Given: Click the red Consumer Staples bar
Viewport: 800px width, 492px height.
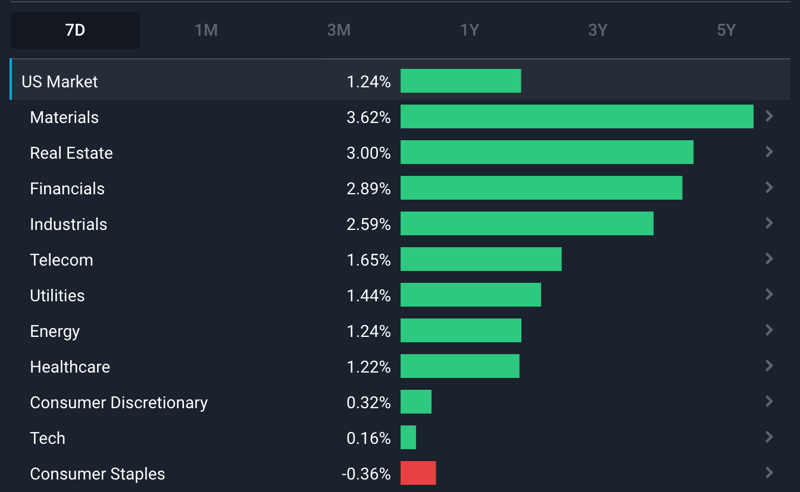Looking at the screenshot, I should tap(418, 473).
